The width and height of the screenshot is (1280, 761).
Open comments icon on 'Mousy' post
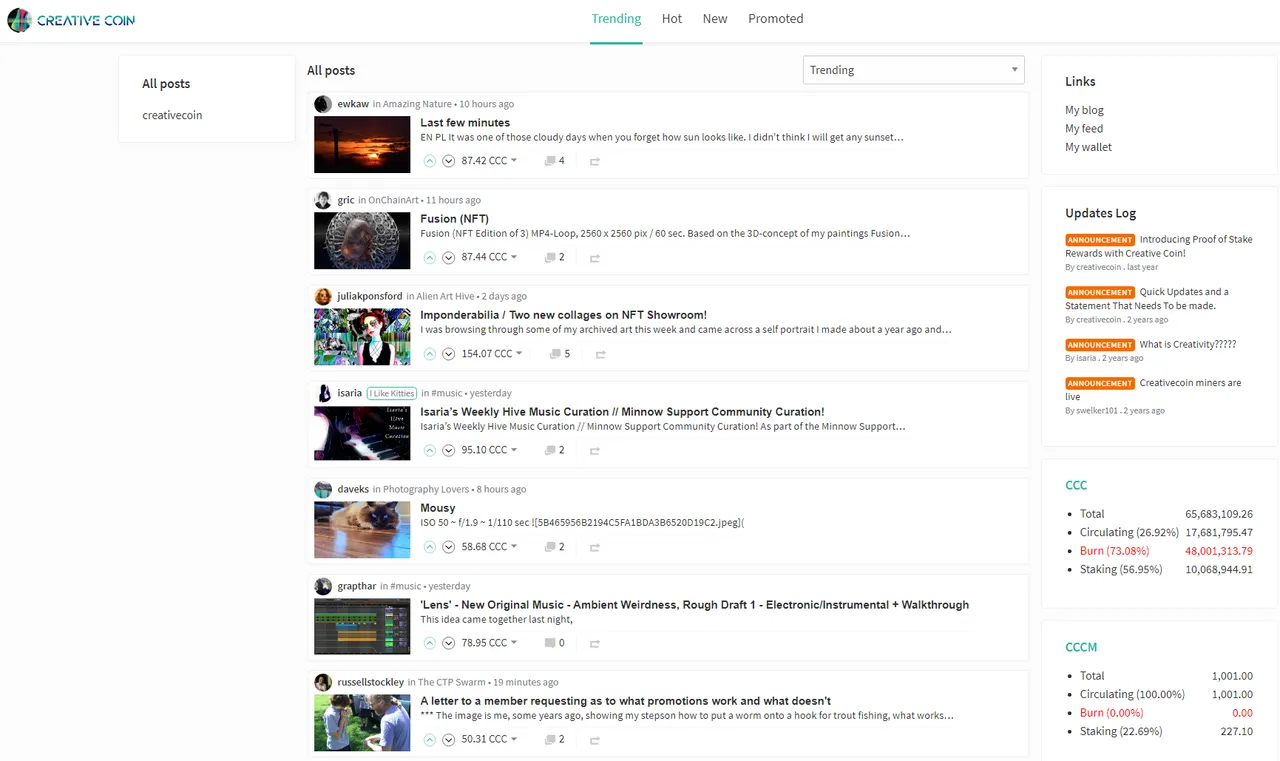(x=550, y=547)
